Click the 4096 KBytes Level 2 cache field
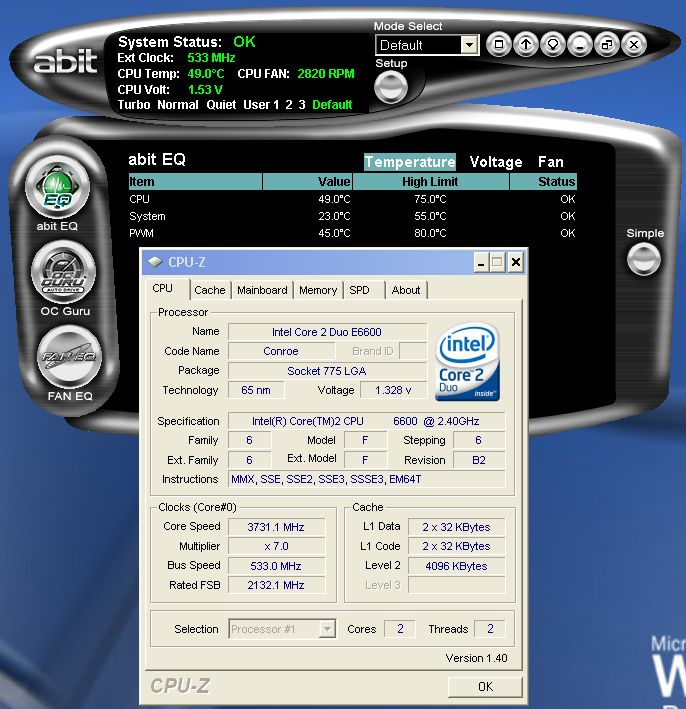The image size is (686, 709). [x=456, y=566]
